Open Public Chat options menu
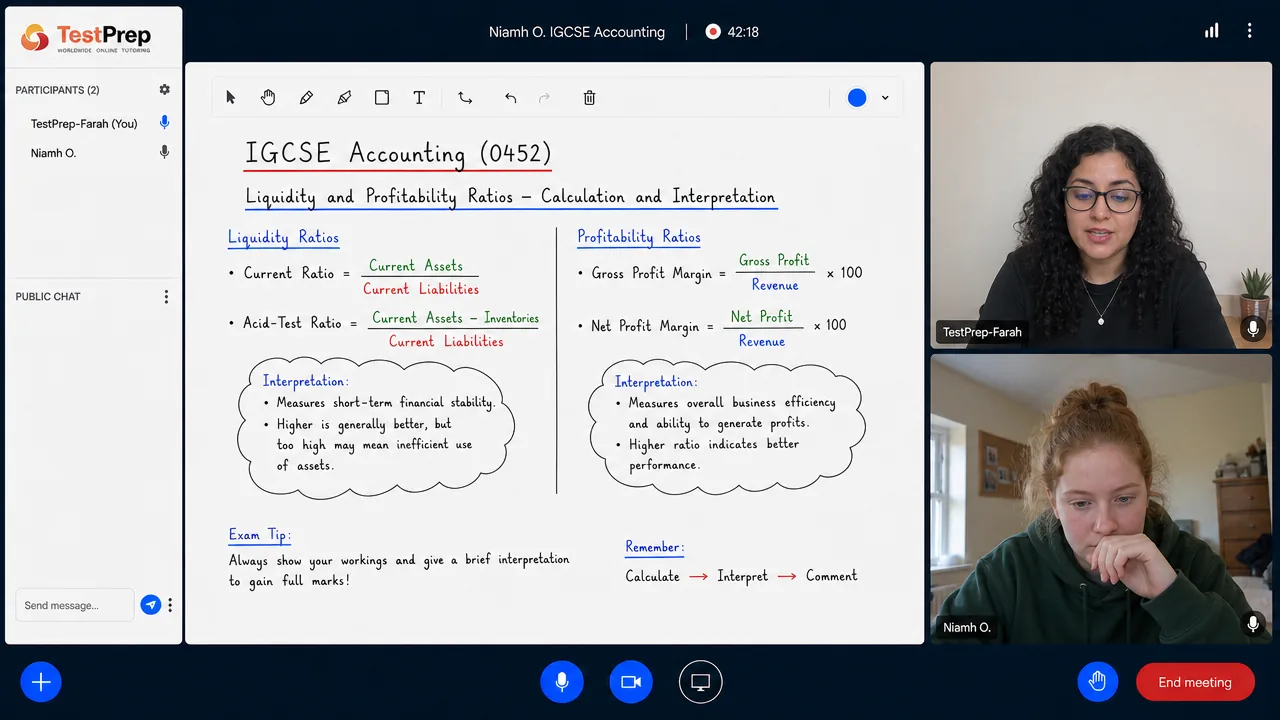Screen dimensions: 1280x720 [x=166, y=297]
